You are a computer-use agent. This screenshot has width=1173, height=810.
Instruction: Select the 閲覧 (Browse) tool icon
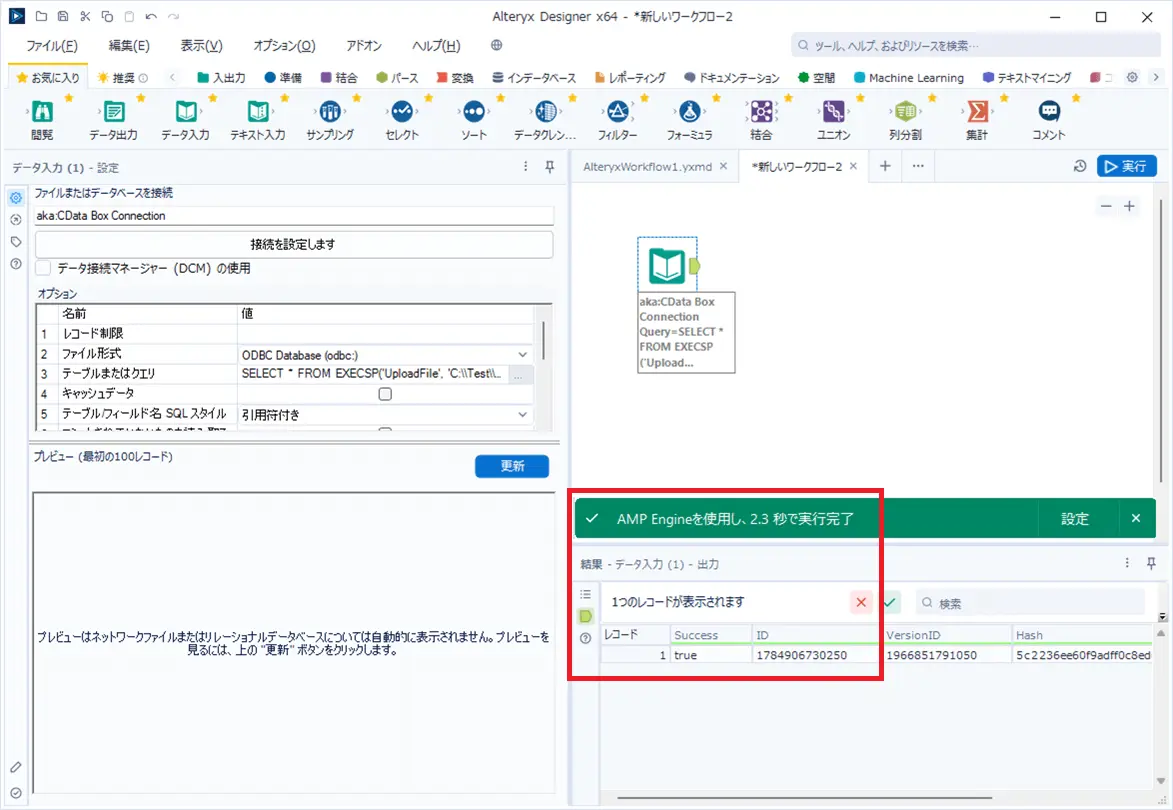42,112
